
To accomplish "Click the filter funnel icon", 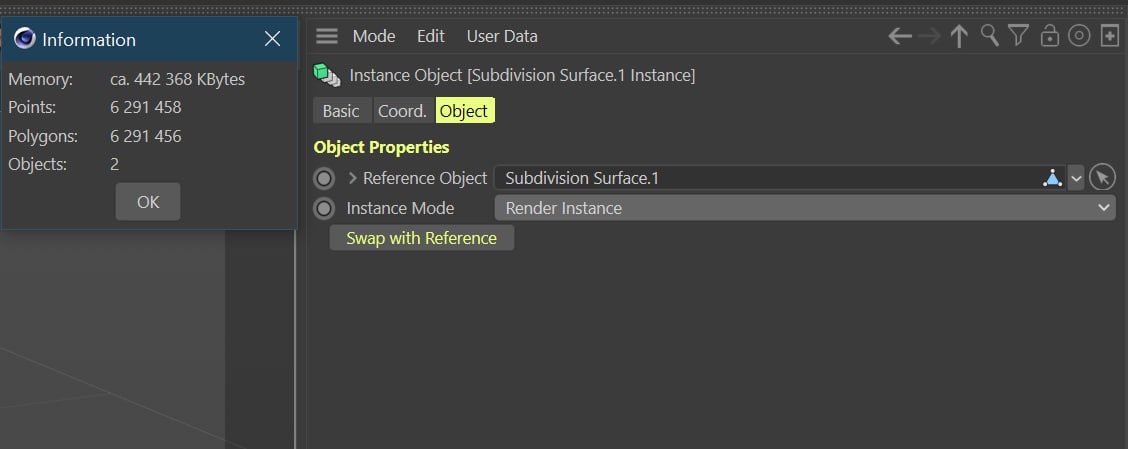I will [x=1018, y=35].
